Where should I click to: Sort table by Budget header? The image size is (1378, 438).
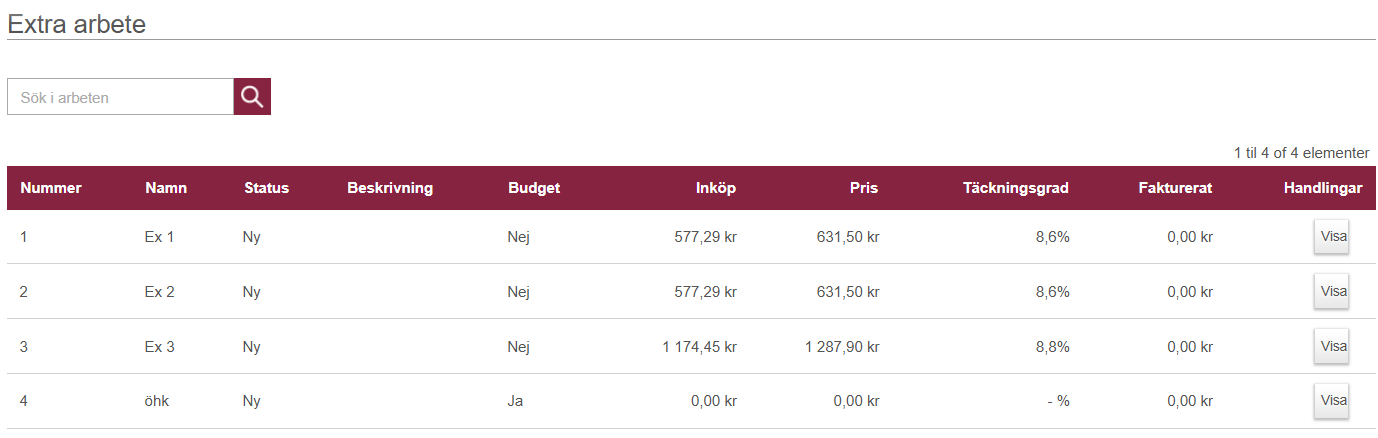coord(534,188)
